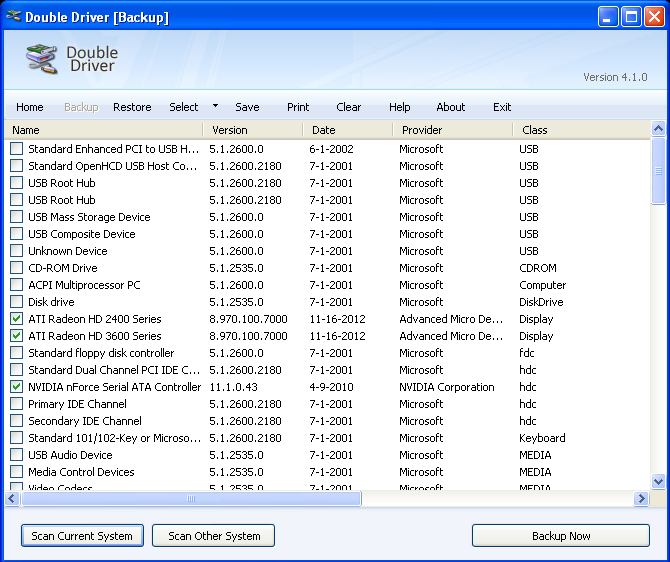Screen dimensions: 670x562
Task: Open the Home menu item
Action: [29, 107]
